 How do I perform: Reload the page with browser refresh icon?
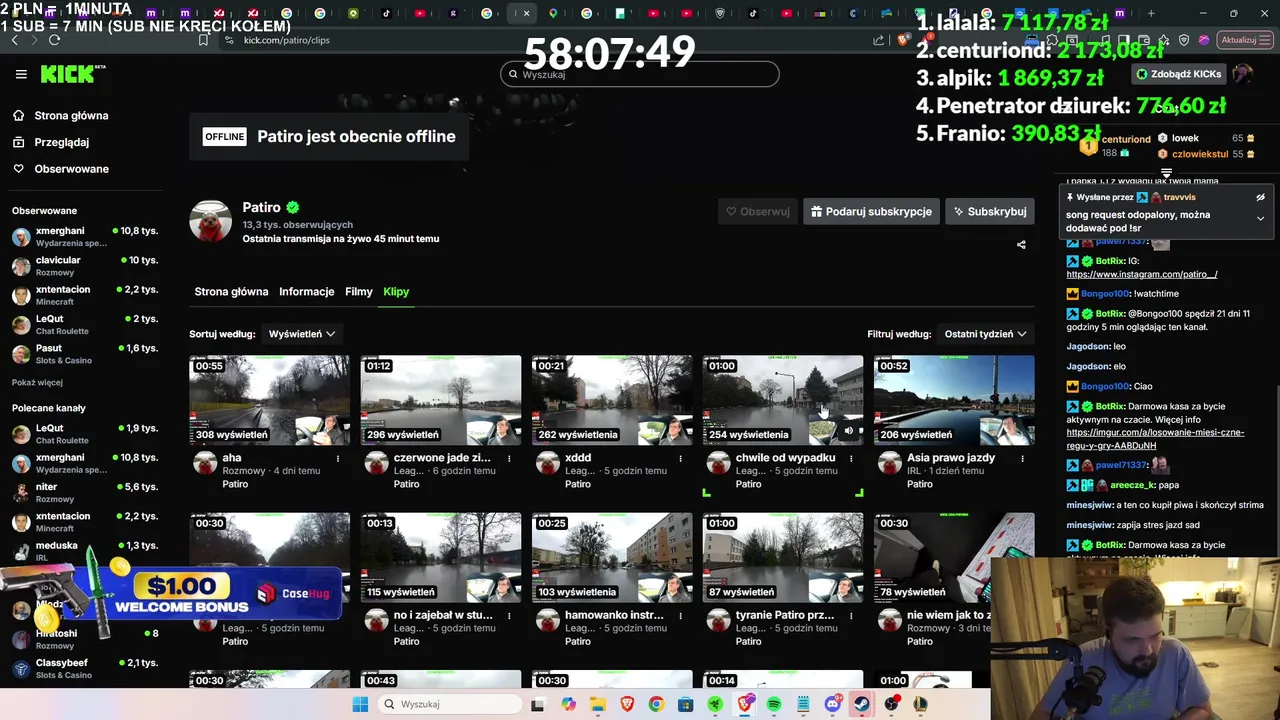(54, 40)
